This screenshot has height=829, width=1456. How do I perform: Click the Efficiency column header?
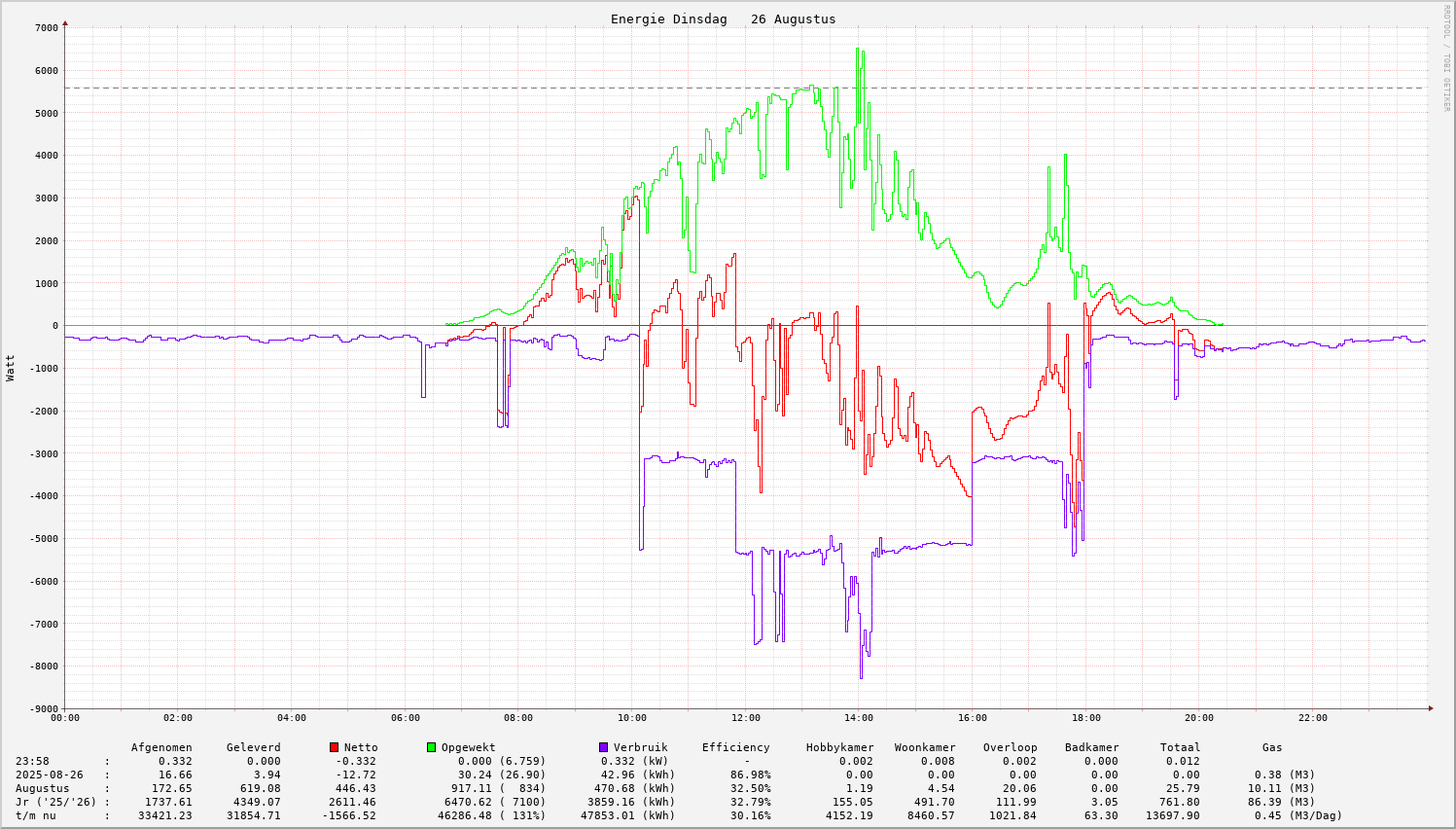(x=735, y=747)
